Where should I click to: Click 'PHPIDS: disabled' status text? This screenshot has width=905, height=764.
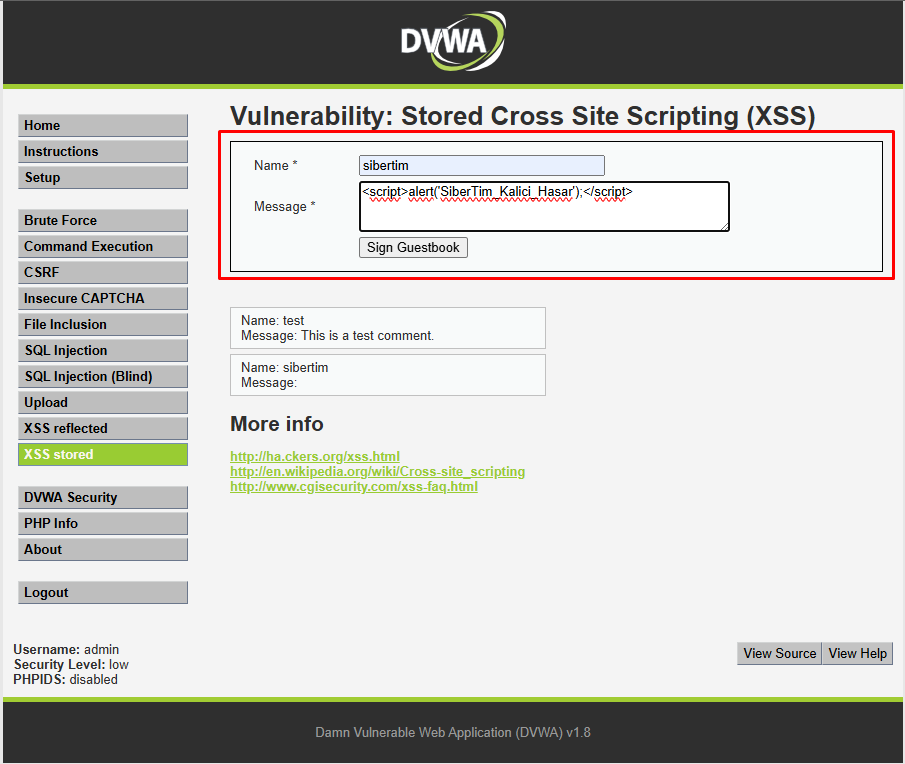[x=65, y=680]
